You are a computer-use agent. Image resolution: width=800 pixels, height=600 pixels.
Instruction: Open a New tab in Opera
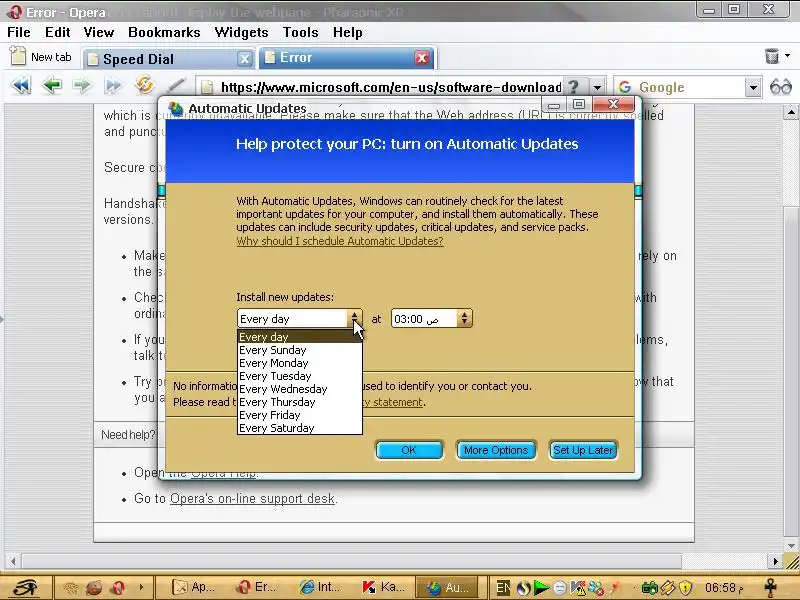tap(41, 57)
